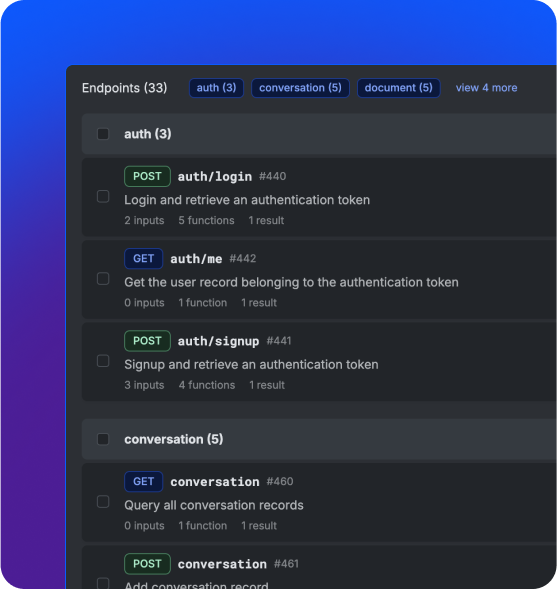Click the GET badge on conversation #460
Viewport: 557px width, 589px height.
click(x=143, y=482)
